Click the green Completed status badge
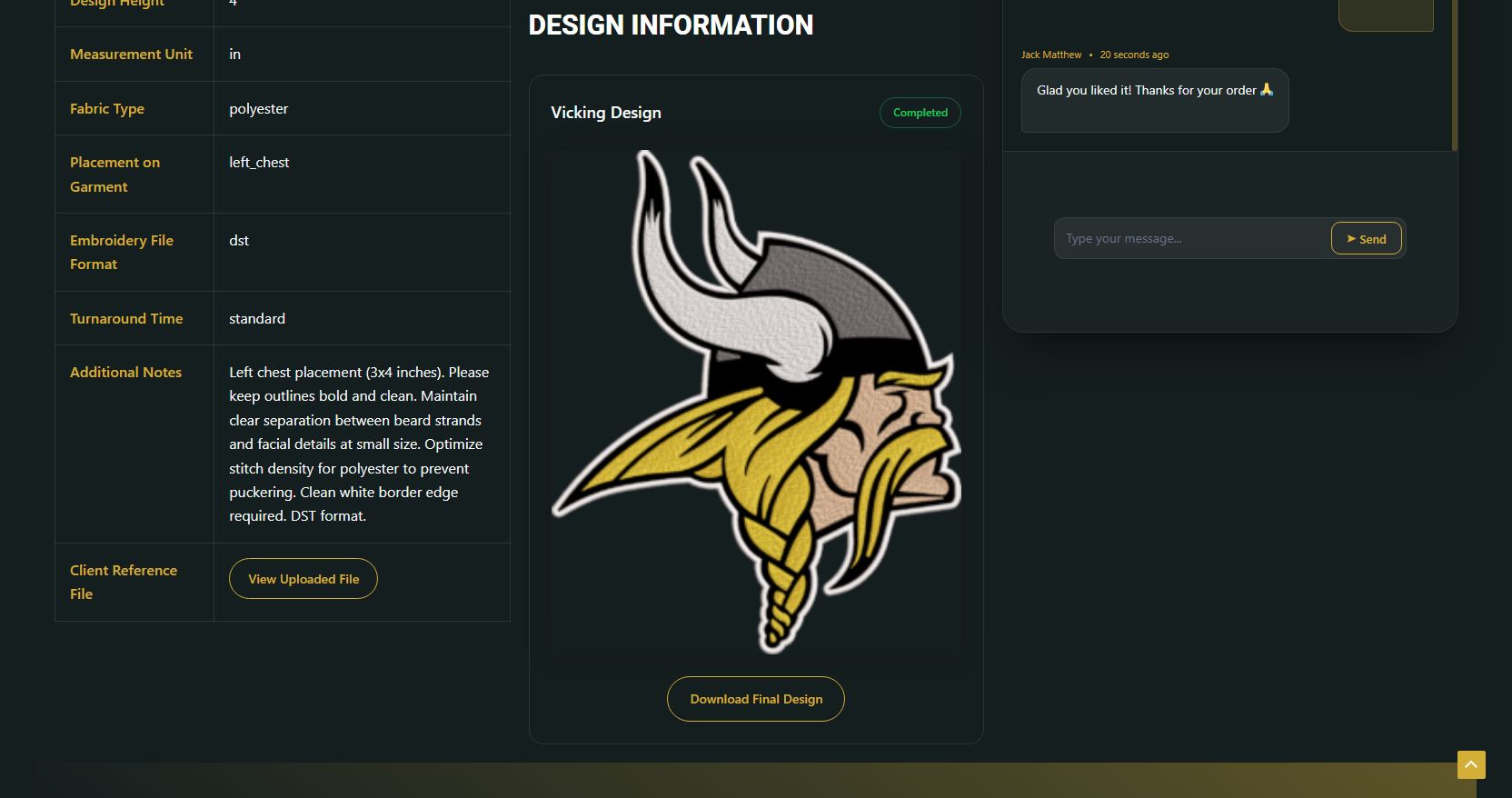 (x=920, y=113)
